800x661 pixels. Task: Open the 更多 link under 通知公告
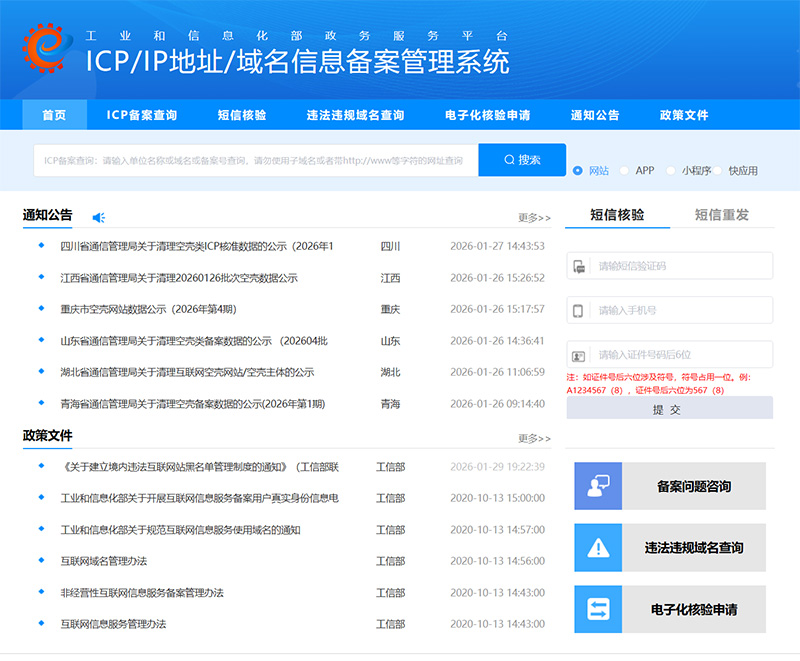pos(533,216)
